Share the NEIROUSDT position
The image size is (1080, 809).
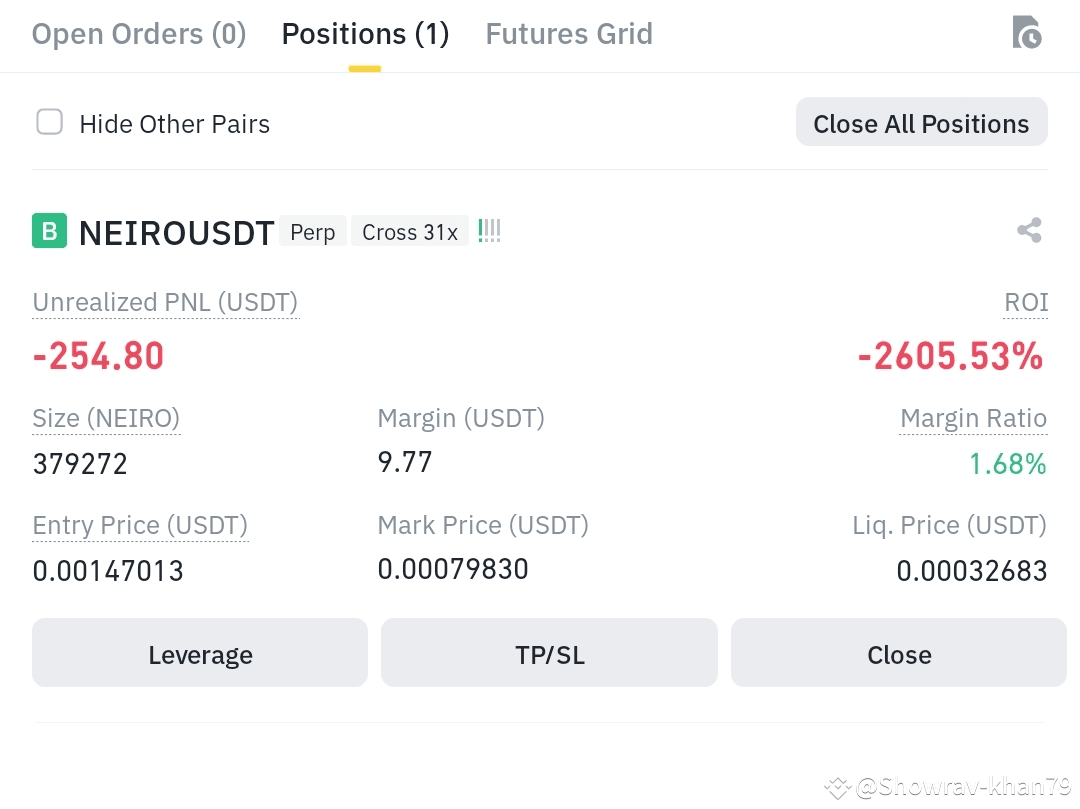1029,230
